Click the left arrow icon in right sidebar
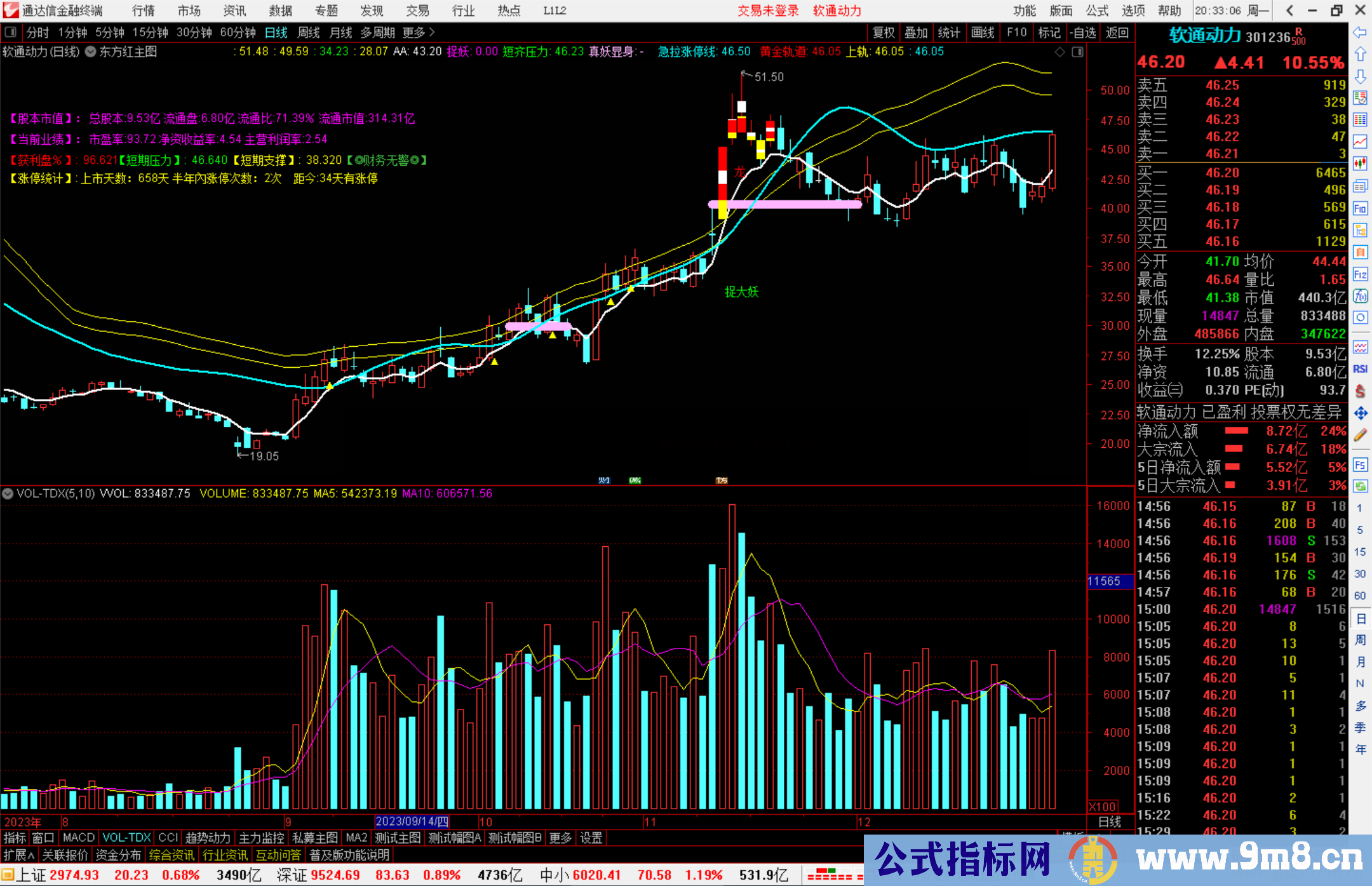The height and width of the screenshot is (886, 1372). point(1360,32)
